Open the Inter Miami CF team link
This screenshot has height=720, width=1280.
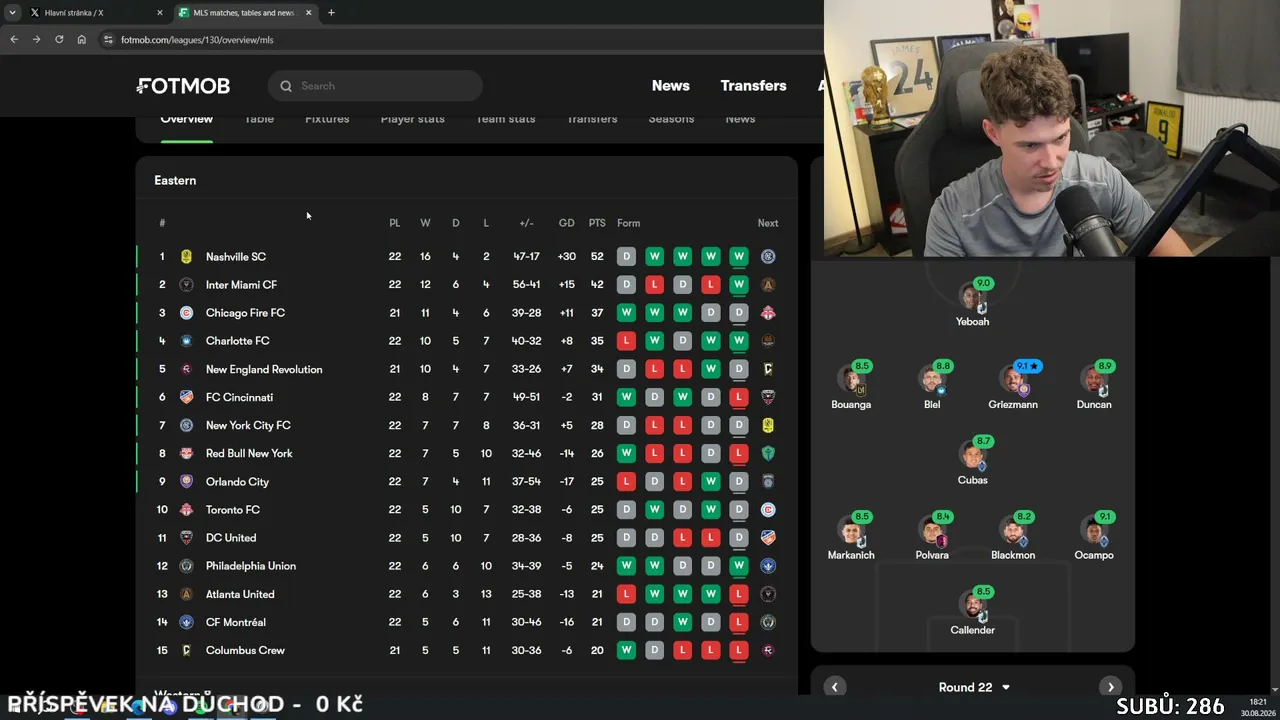coord(241,285)
